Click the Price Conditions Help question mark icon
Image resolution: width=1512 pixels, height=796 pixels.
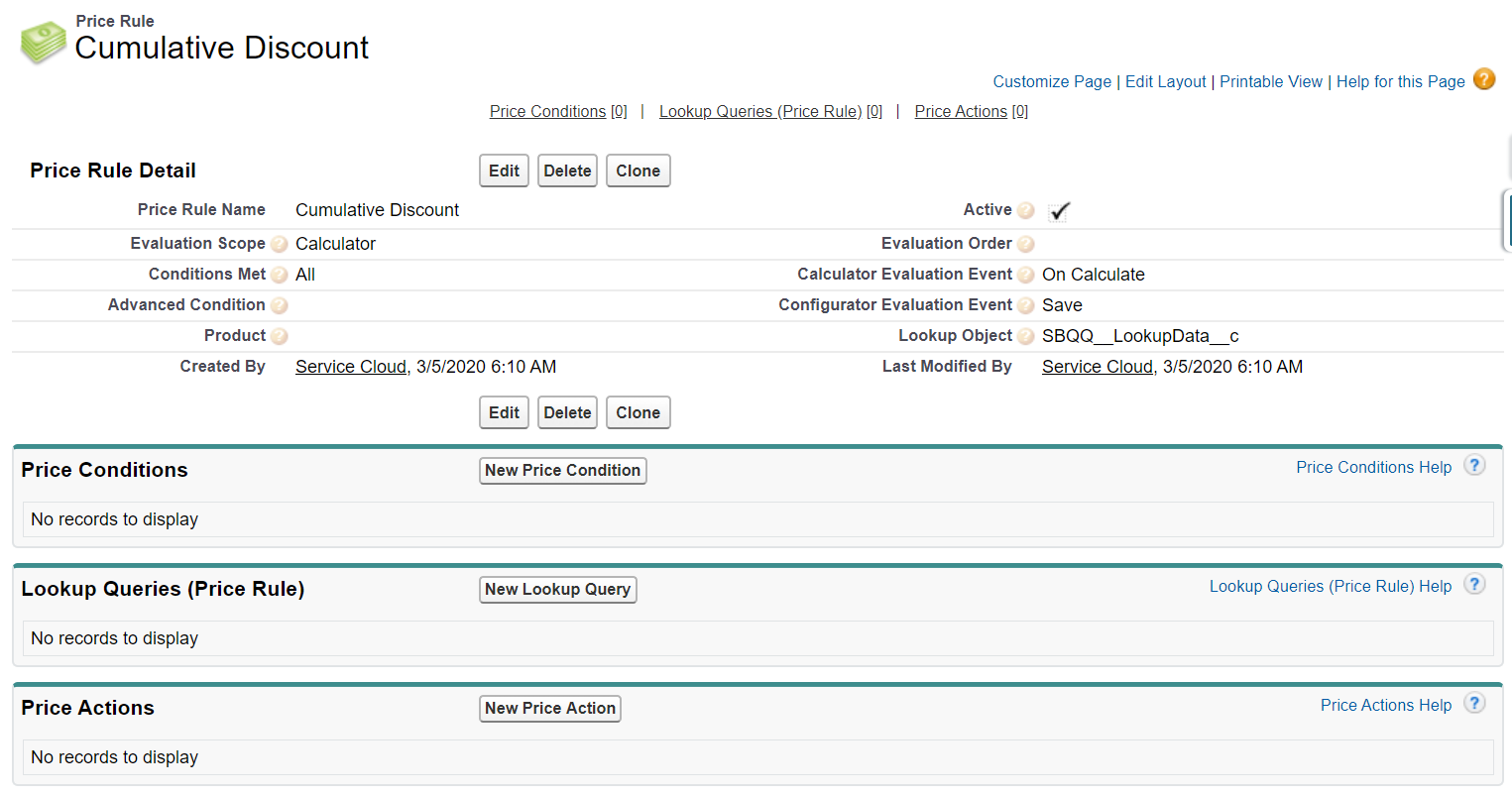pos(1474,466)
